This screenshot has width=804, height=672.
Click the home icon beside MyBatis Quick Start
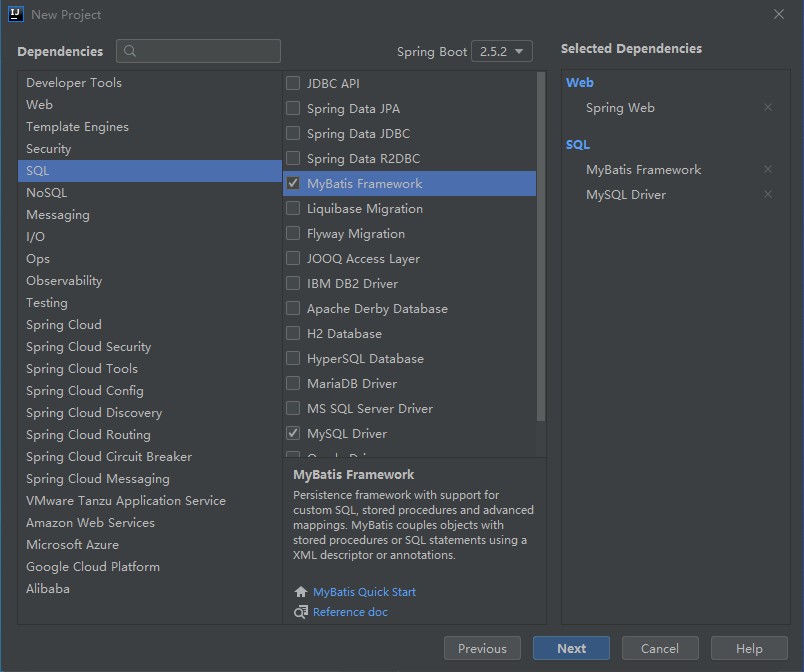[x=301, y=592]
